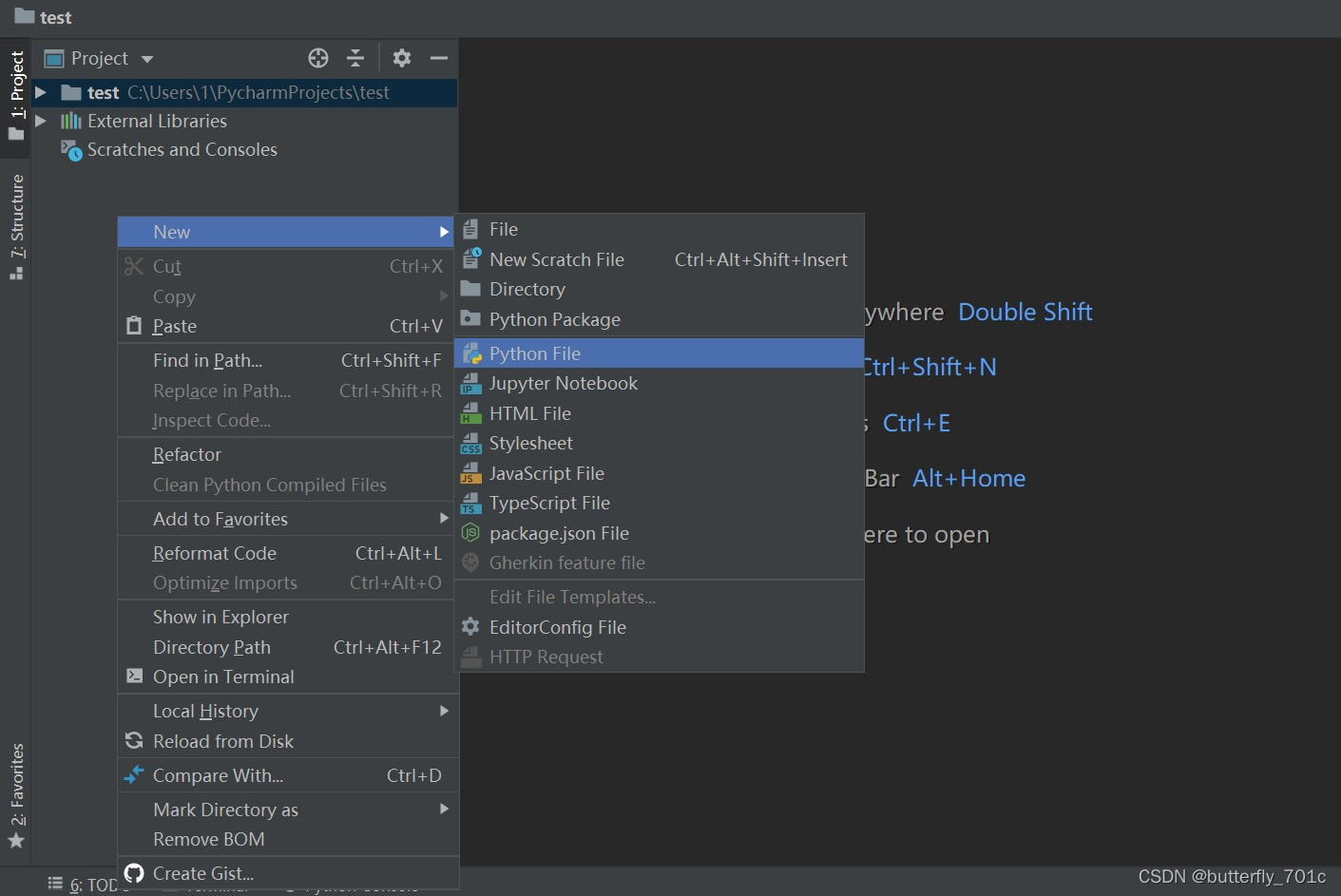Click the collapse all icon in Project panel
Viewport: 1341px width, 896px height.
355,58
